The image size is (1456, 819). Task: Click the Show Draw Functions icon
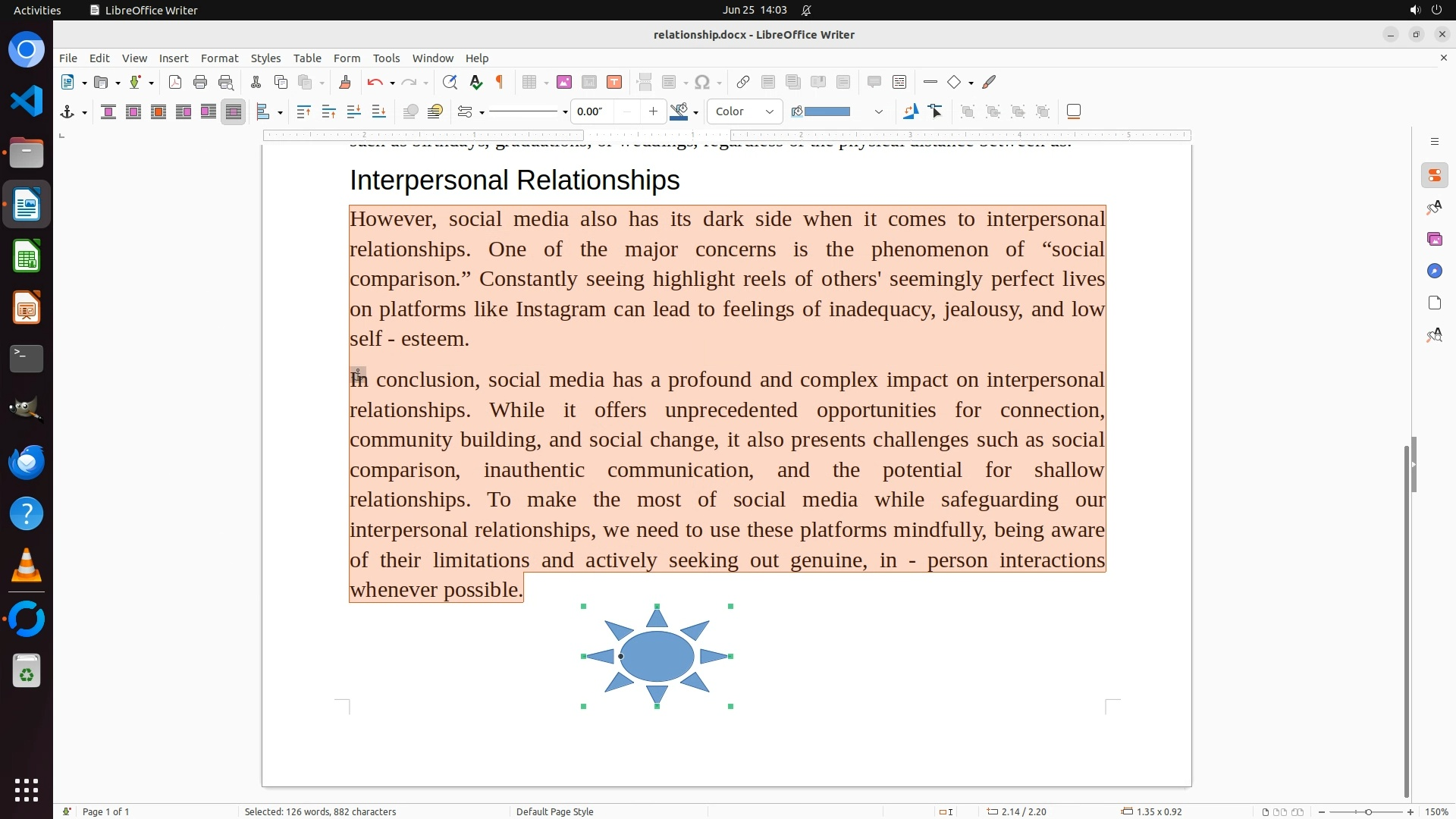989,83
